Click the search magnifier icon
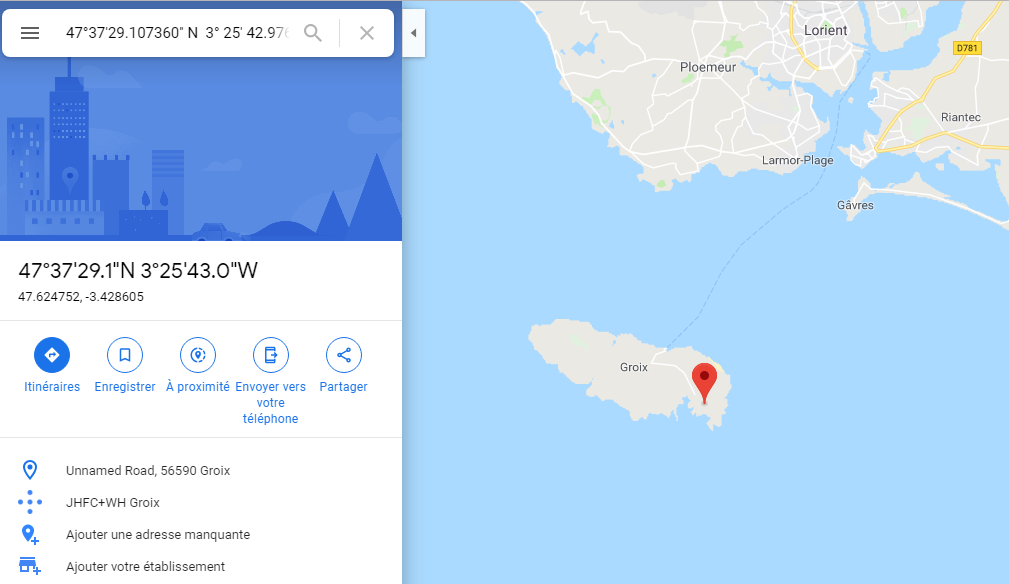The width and height of the screenshot is (1009, 584). point(313,33)
